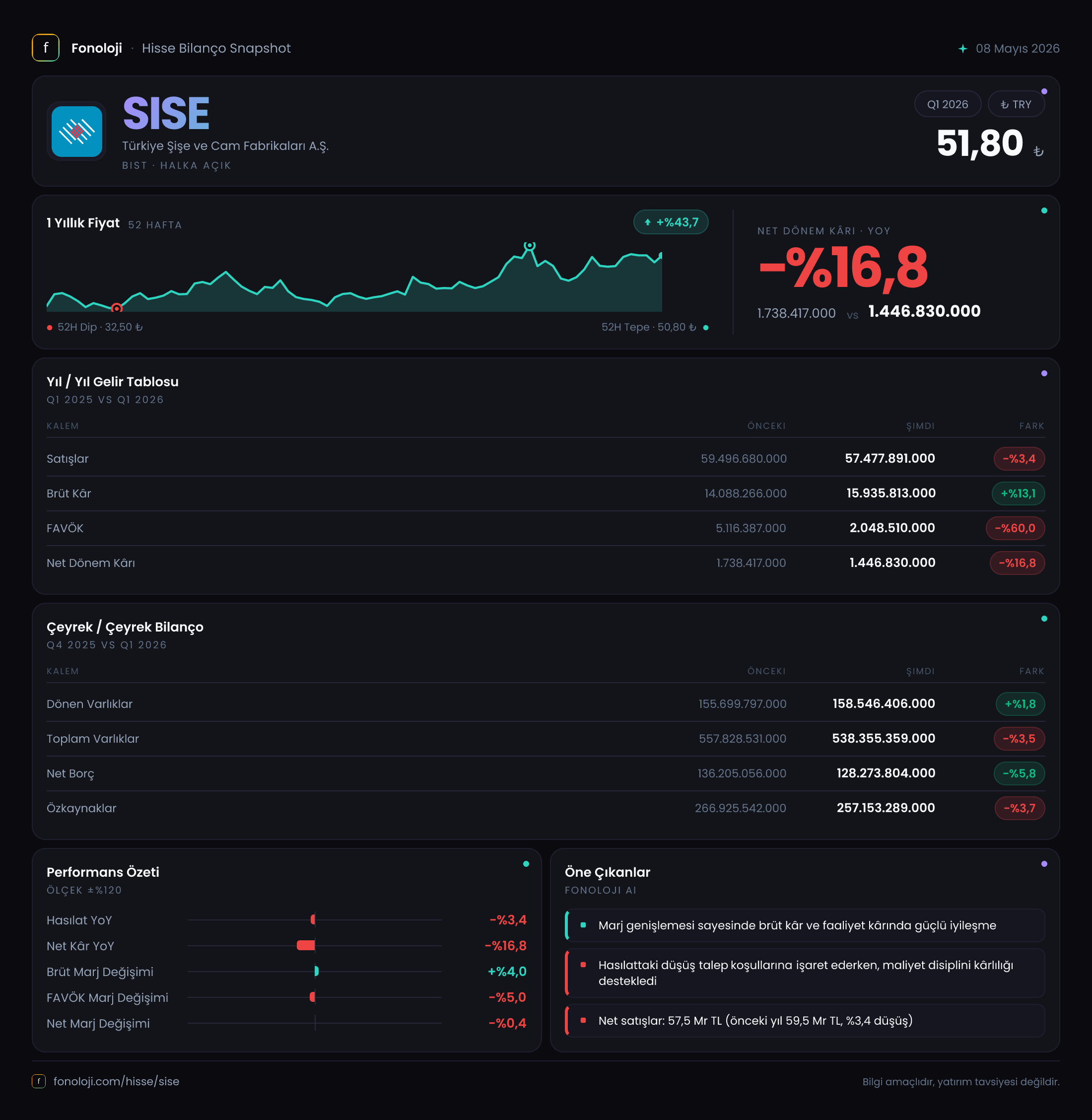Viewport: 1092px width, 1120px height.
Task: Select the FAVÖK row label
Action: pyautogui.click(x=65, y=528)
